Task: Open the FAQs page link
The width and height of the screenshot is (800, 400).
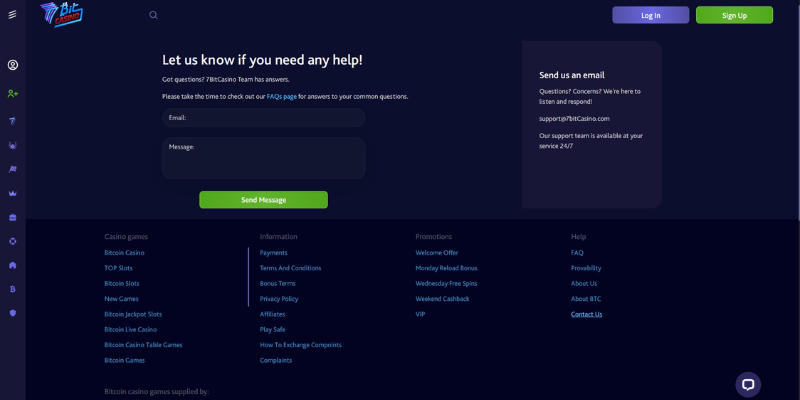Action: click(282, 96)
